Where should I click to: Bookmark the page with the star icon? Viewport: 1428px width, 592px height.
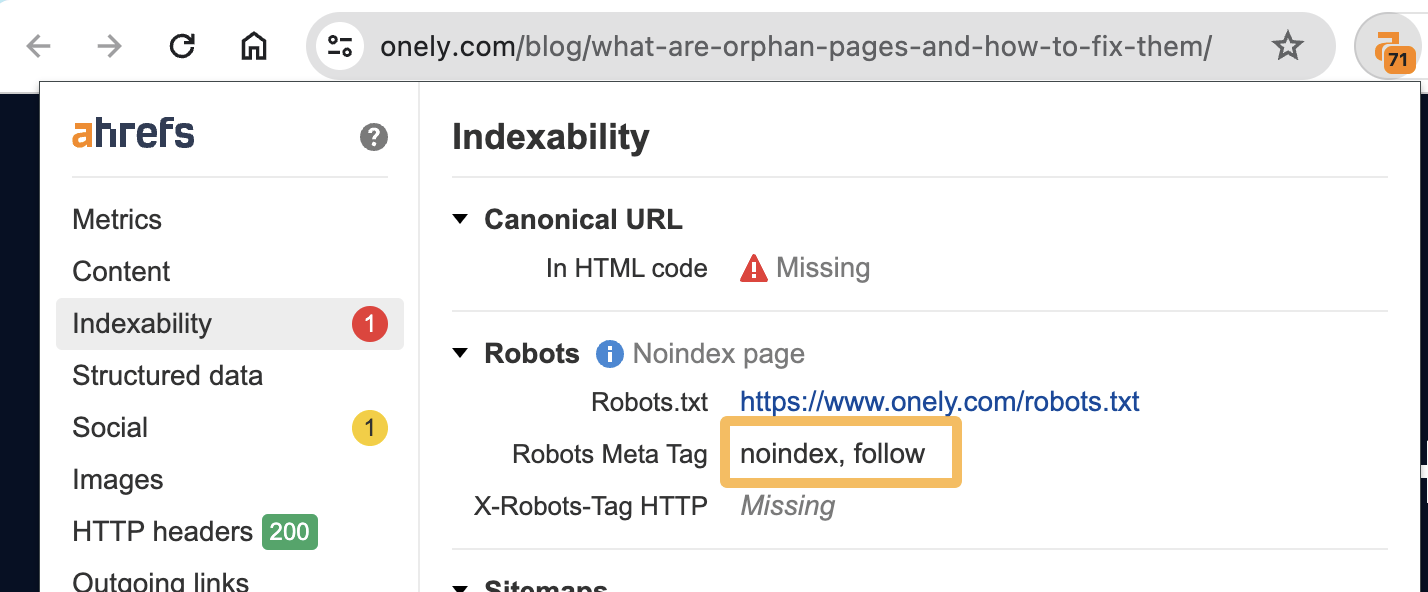[1288, 44]
